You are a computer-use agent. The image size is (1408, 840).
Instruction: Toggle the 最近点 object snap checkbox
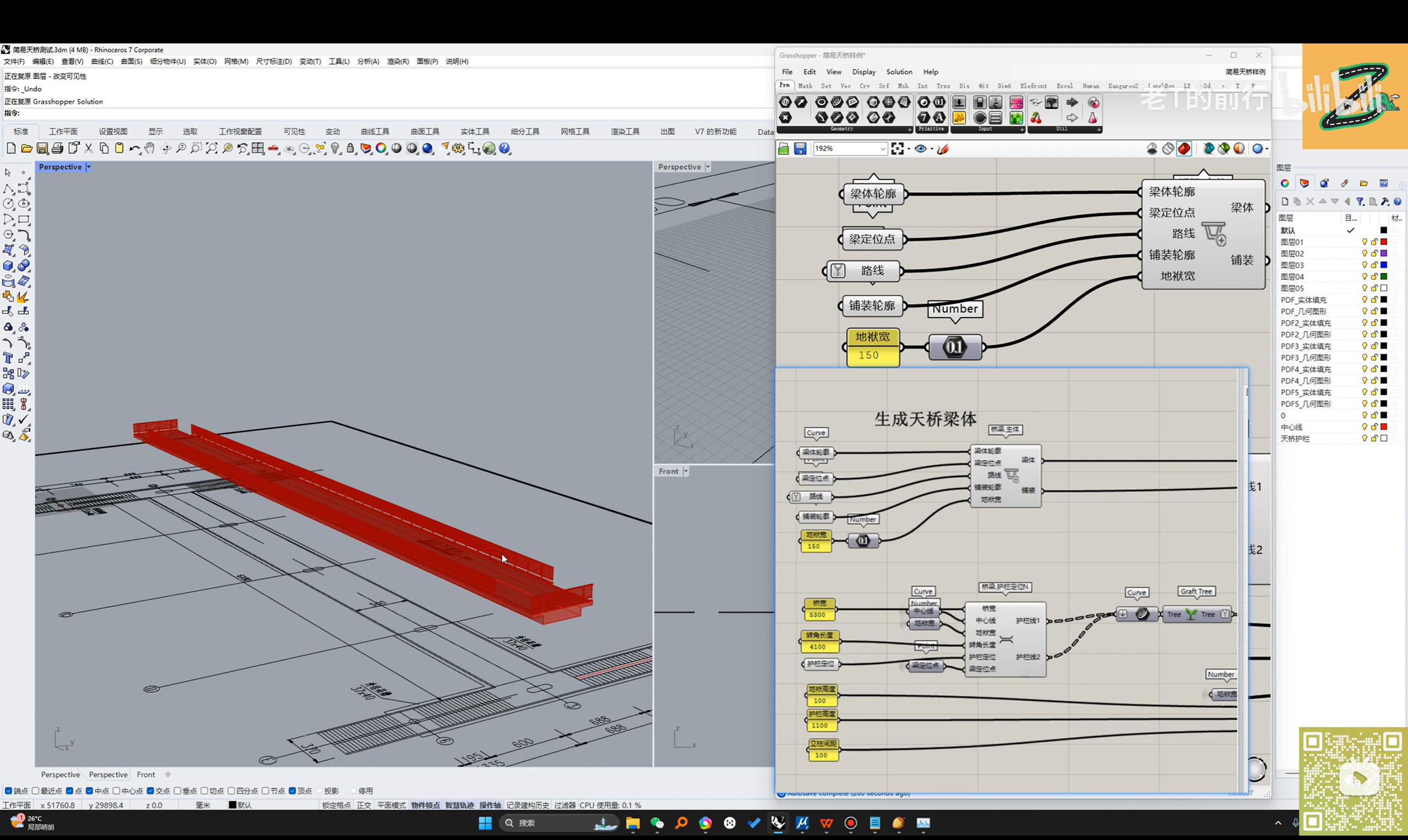pos(36,791)
